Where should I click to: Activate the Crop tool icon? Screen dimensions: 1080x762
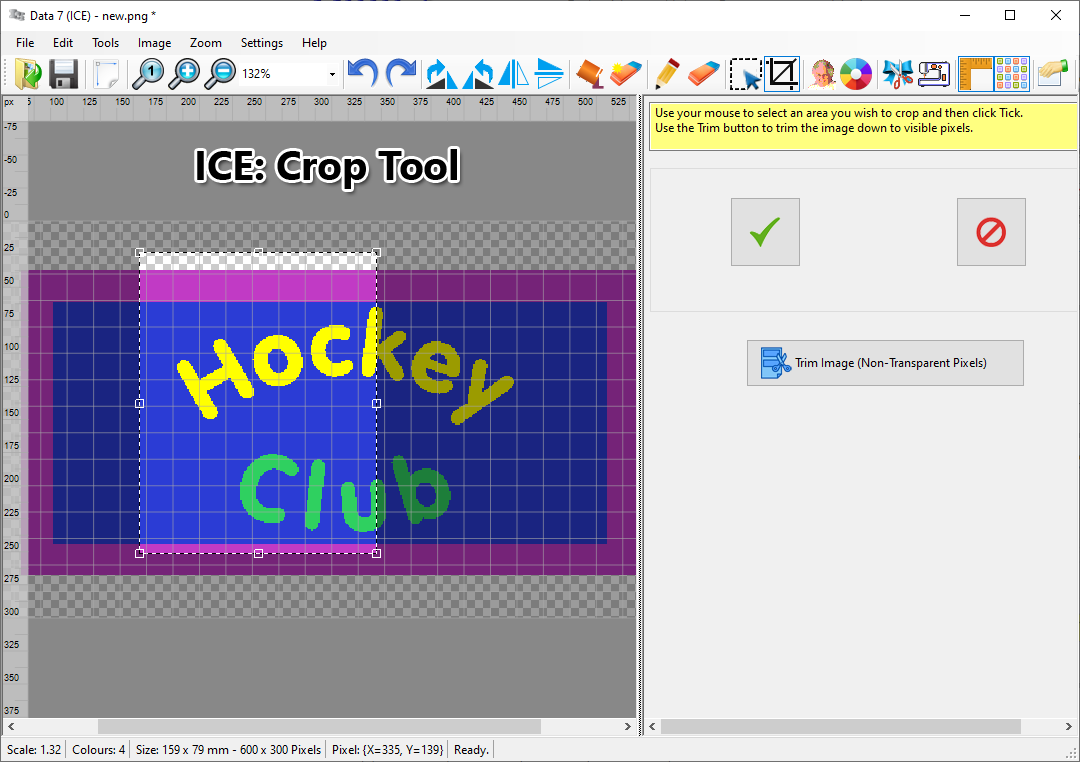coord(782,74)
